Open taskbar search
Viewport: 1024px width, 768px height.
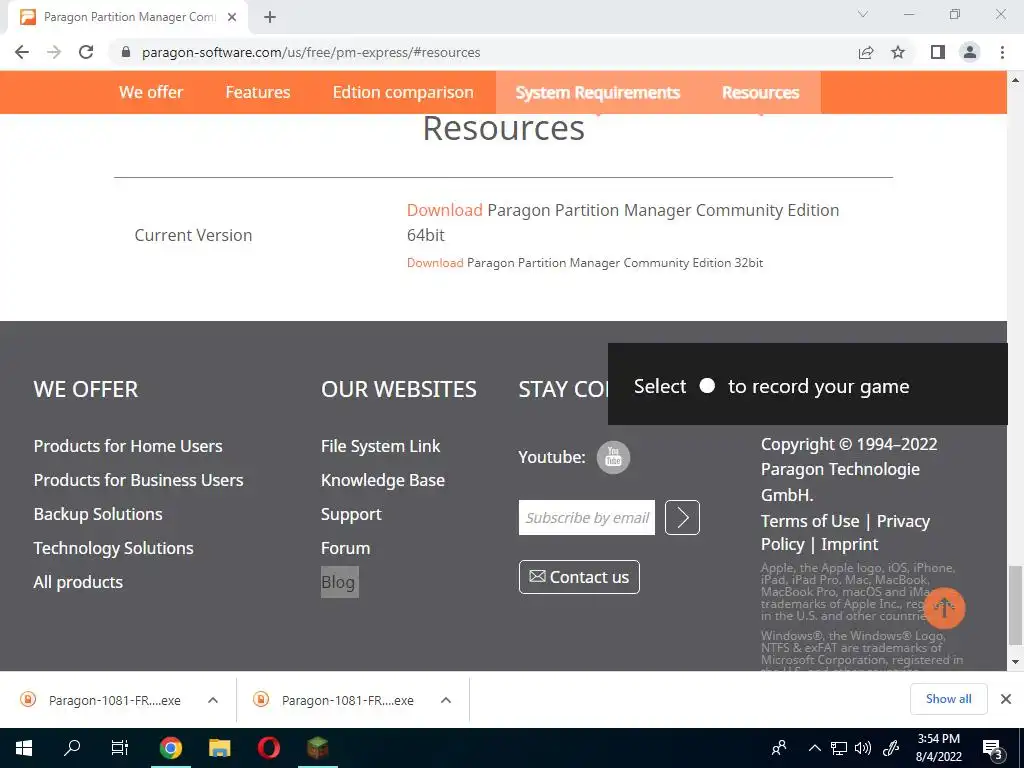[x=72, y=748]
